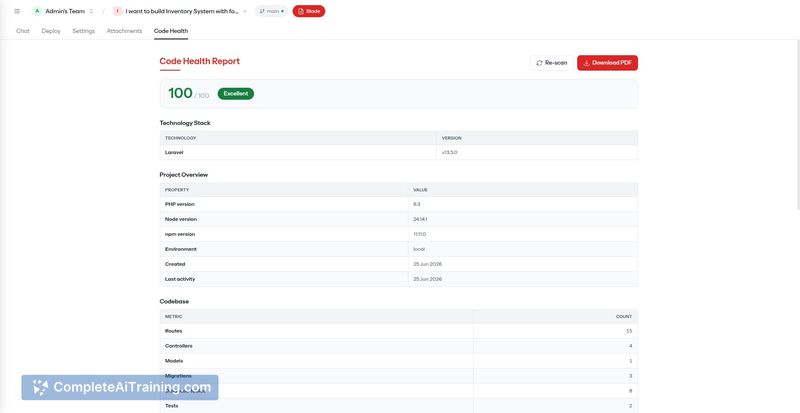The image size is (800, 413).
Task: Switch to the Deploy tab
Action: click(x=51, y=31)
